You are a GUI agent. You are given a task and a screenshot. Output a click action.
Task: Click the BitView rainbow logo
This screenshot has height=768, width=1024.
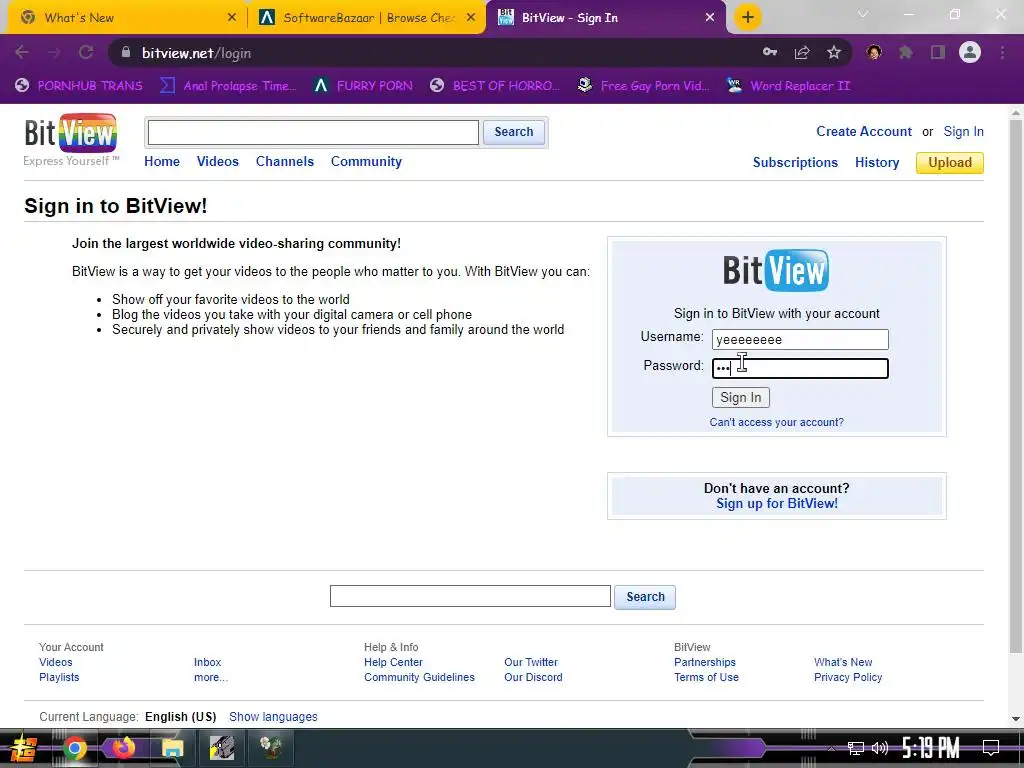[x=71, y=133]
